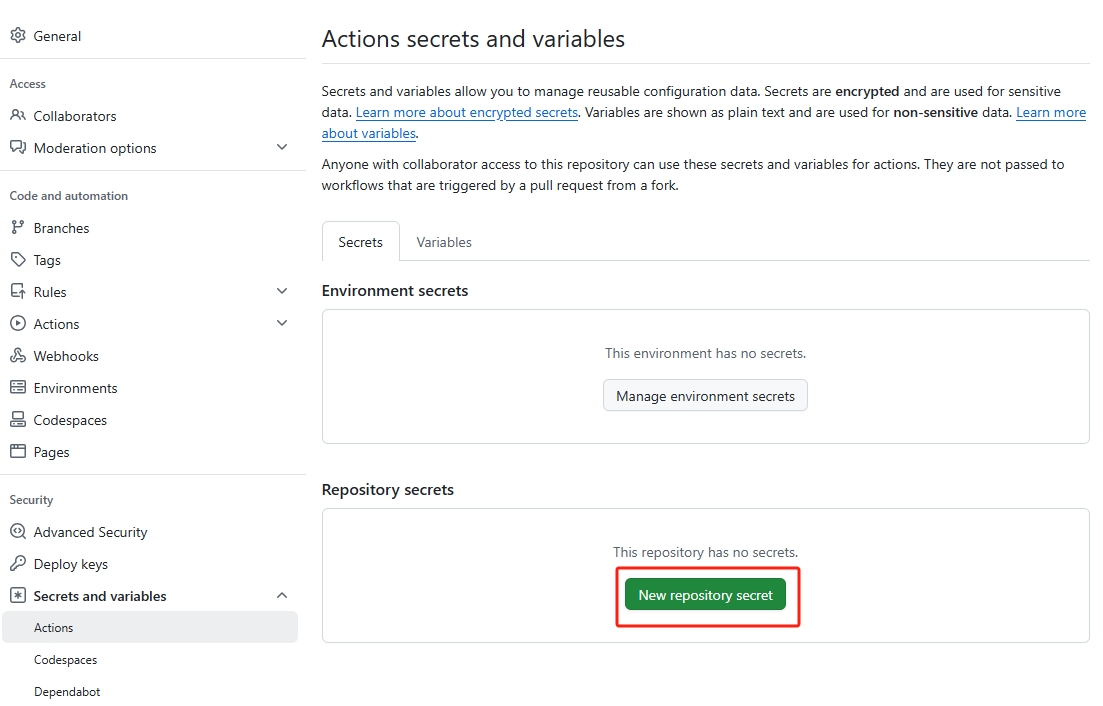Expand the Moderation options chevron
This screenshot has width=1103, height=706.
point(282,148)
